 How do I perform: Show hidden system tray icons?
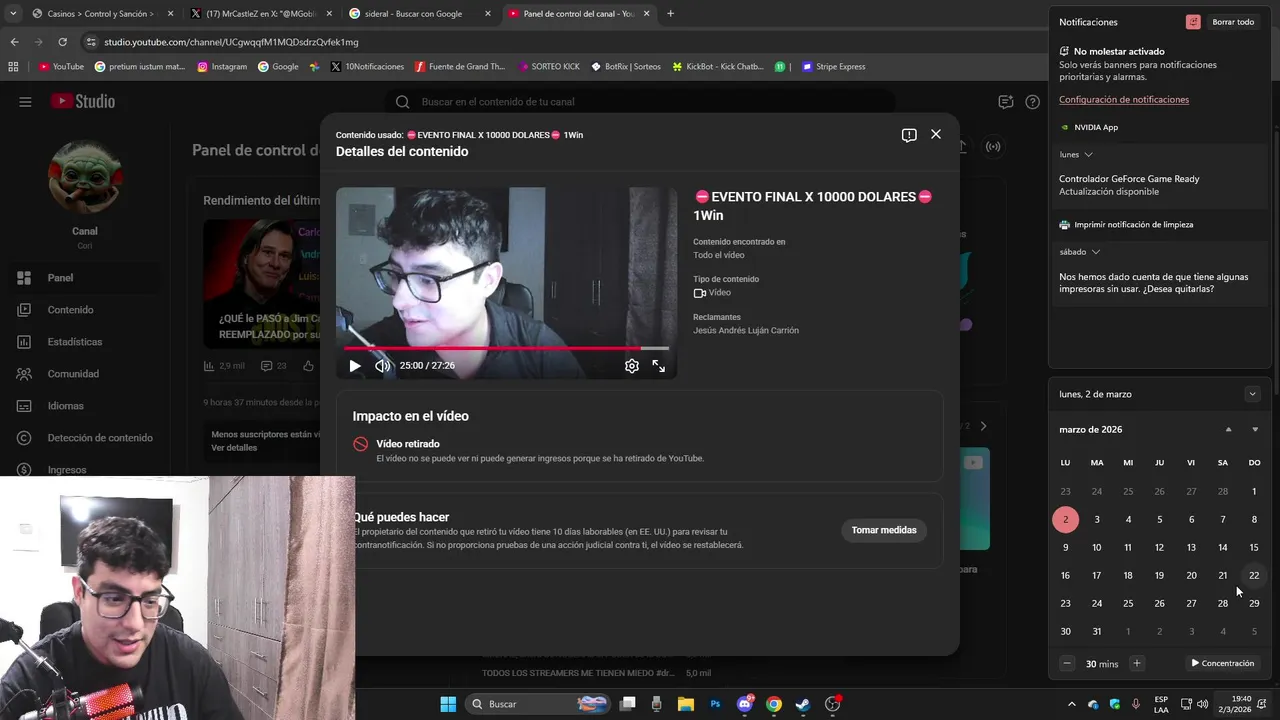pos(1072,704)
